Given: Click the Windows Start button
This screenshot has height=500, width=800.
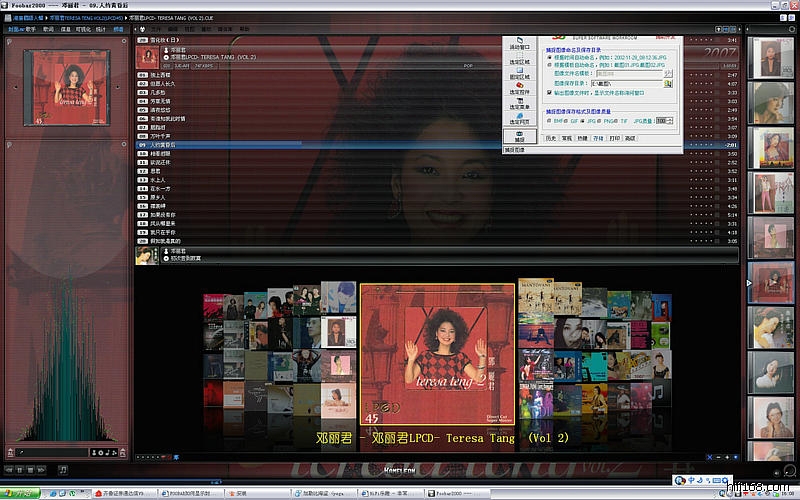Looking at the screenshot, I should coord(20,493).
